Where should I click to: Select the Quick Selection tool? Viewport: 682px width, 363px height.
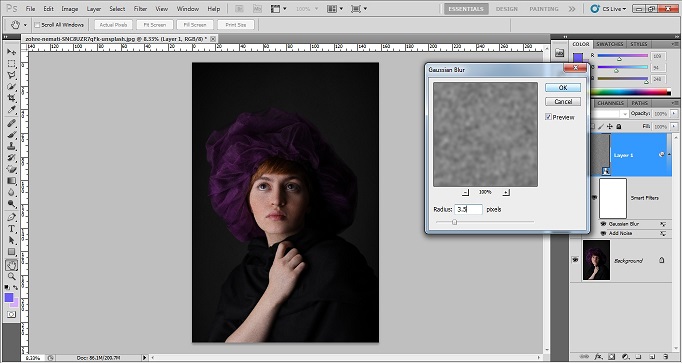[x=11, y=87]
